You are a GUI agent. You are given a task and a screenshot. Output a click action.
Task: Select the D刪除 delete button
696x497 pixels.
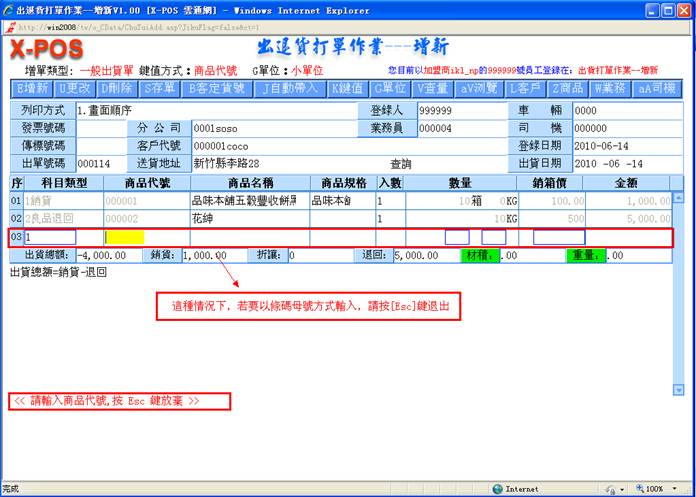(117, 88)
